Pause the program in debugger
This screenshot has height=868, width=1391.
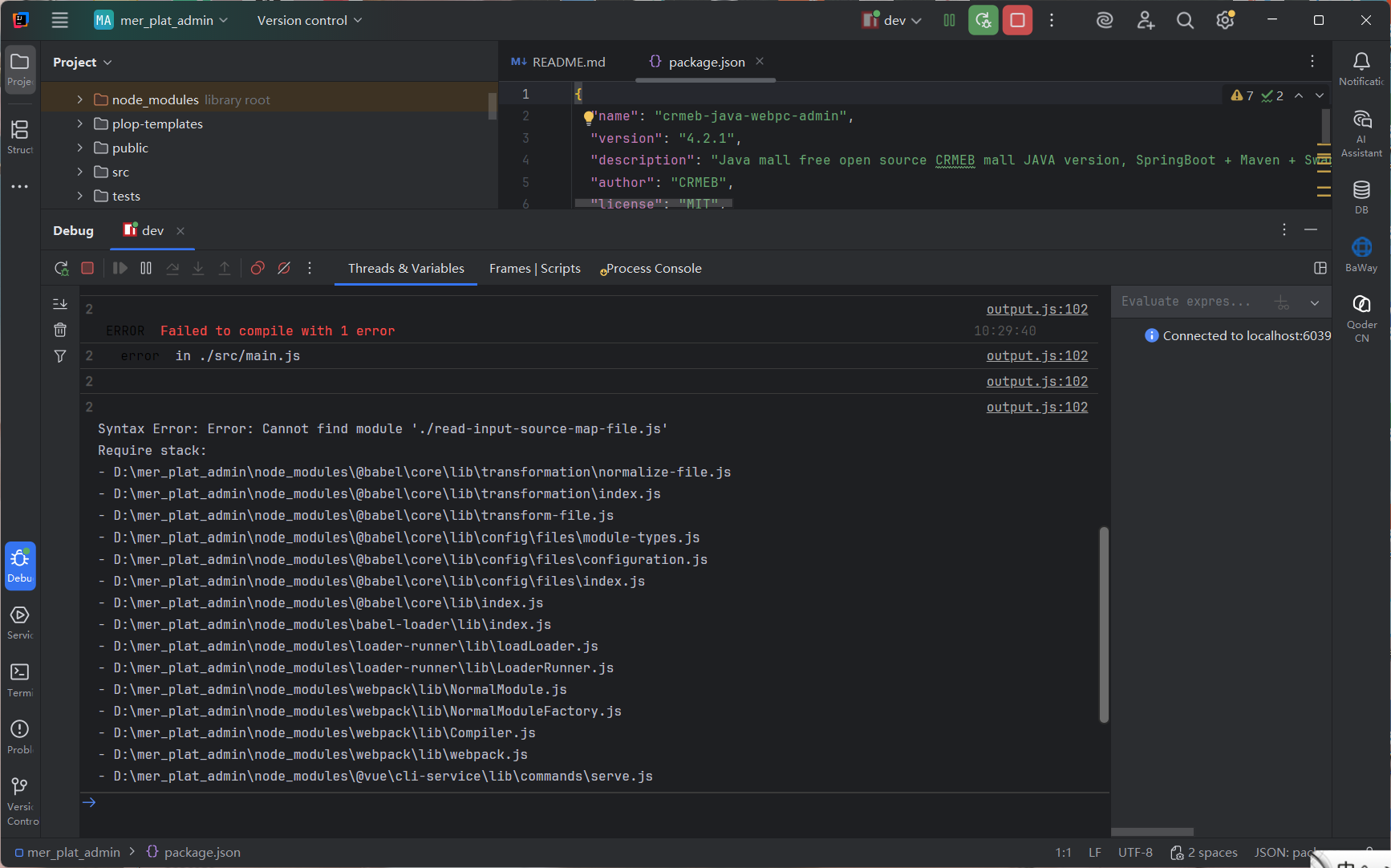(x=146, y=268)
